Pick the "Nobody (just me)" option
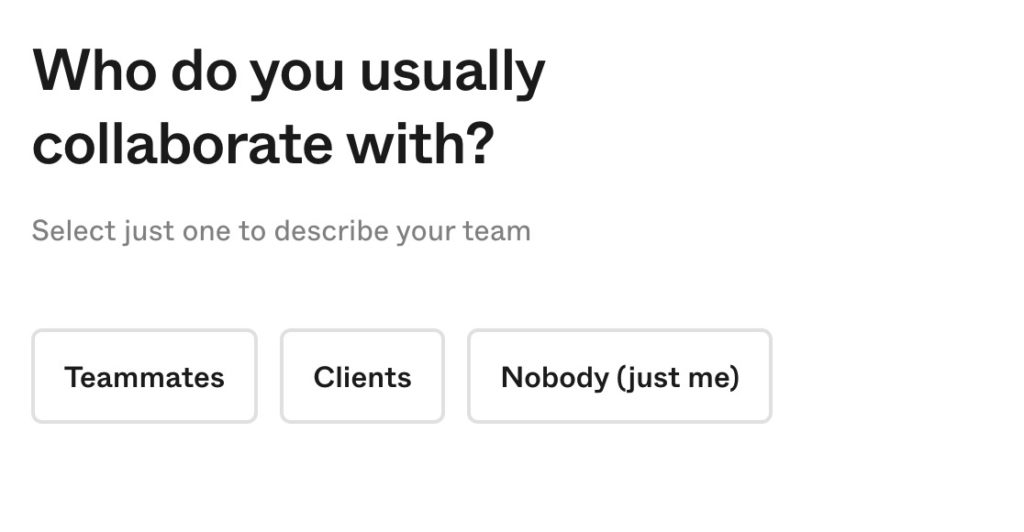Image resolution: width=1024 pixels, height=532 pixels. pos(619,377)
